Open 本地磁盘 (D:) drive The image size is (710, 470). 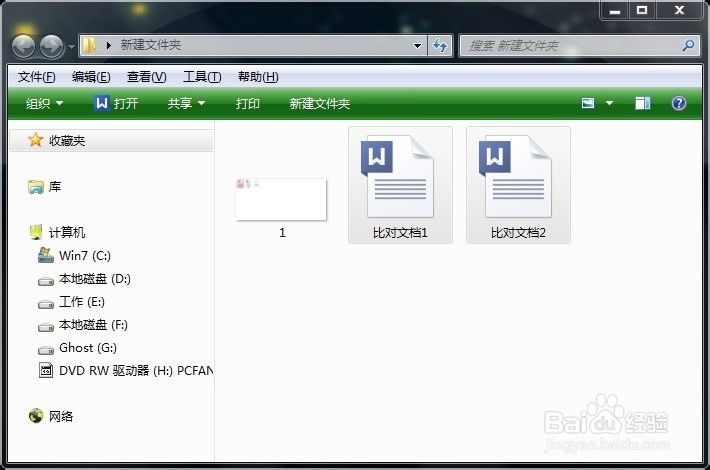pyautogui.click(x=95, y=279)
